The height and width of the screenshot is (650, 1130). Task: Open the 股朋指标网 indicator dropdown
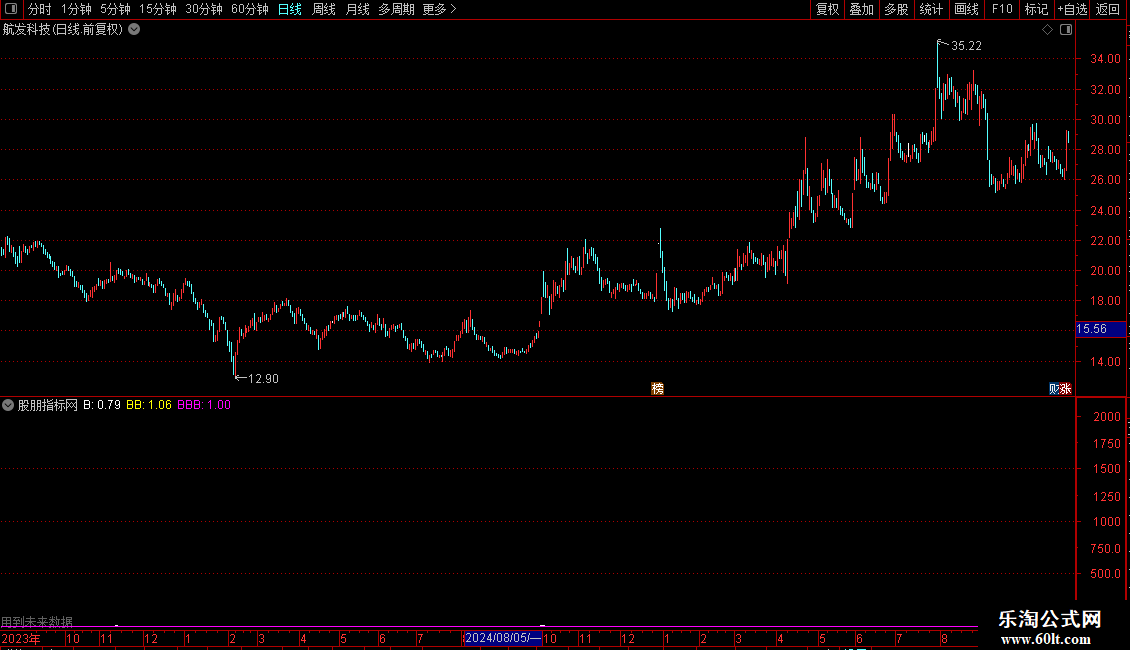[x=8, y=405]
